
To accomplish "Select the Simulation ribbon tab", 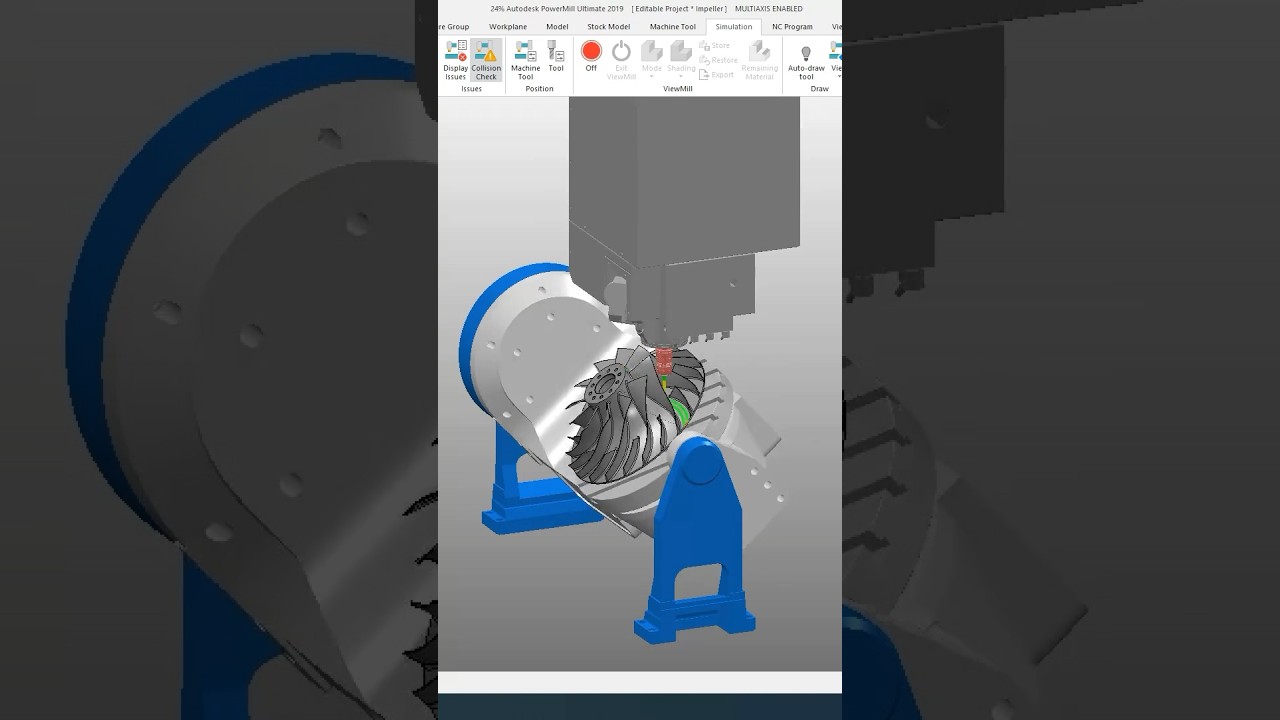I will (x=734, y=27).
